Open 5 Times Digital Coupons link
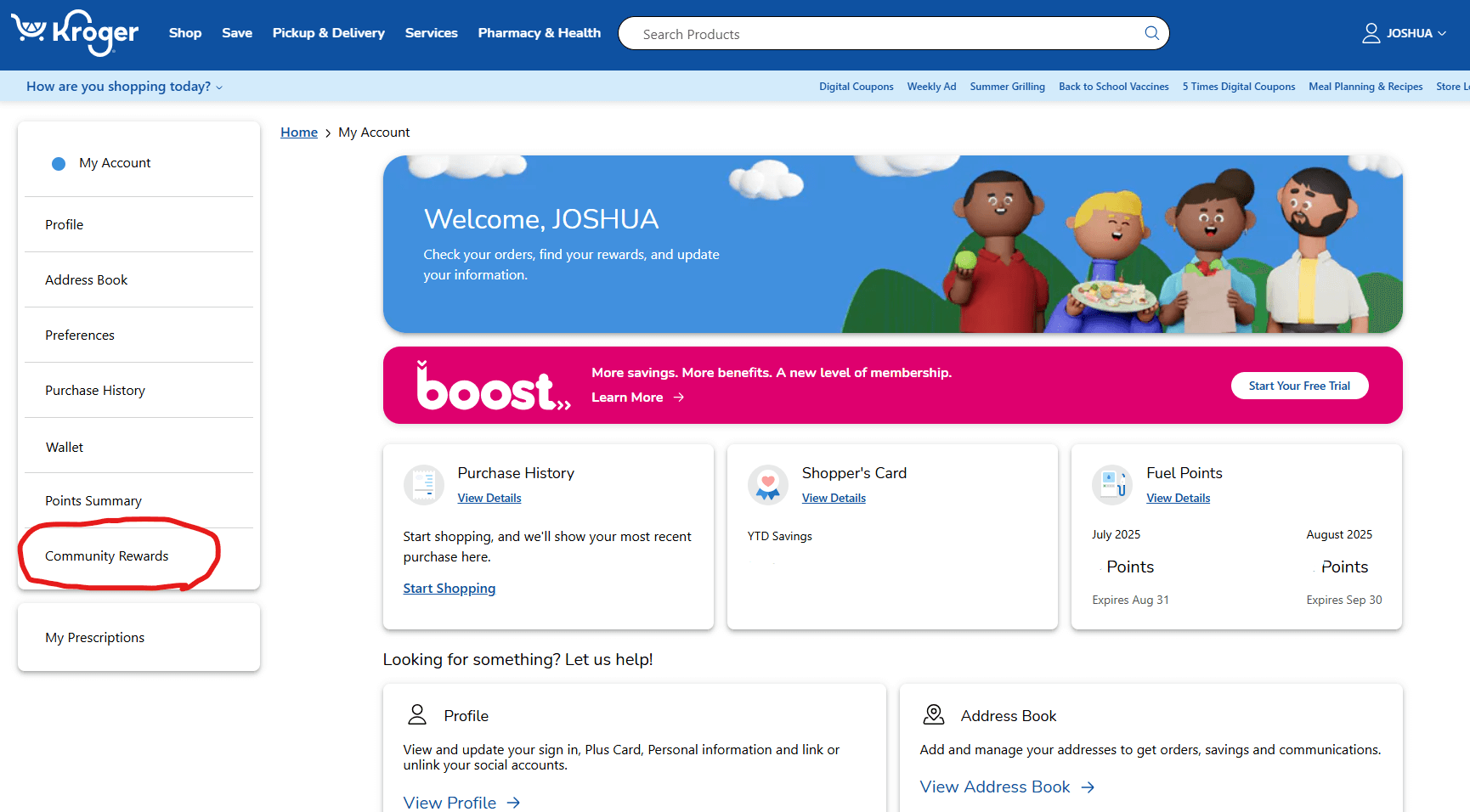The height and width of the screenshot is (812, 1470). pyautogui.click(x=1238, y=87)
